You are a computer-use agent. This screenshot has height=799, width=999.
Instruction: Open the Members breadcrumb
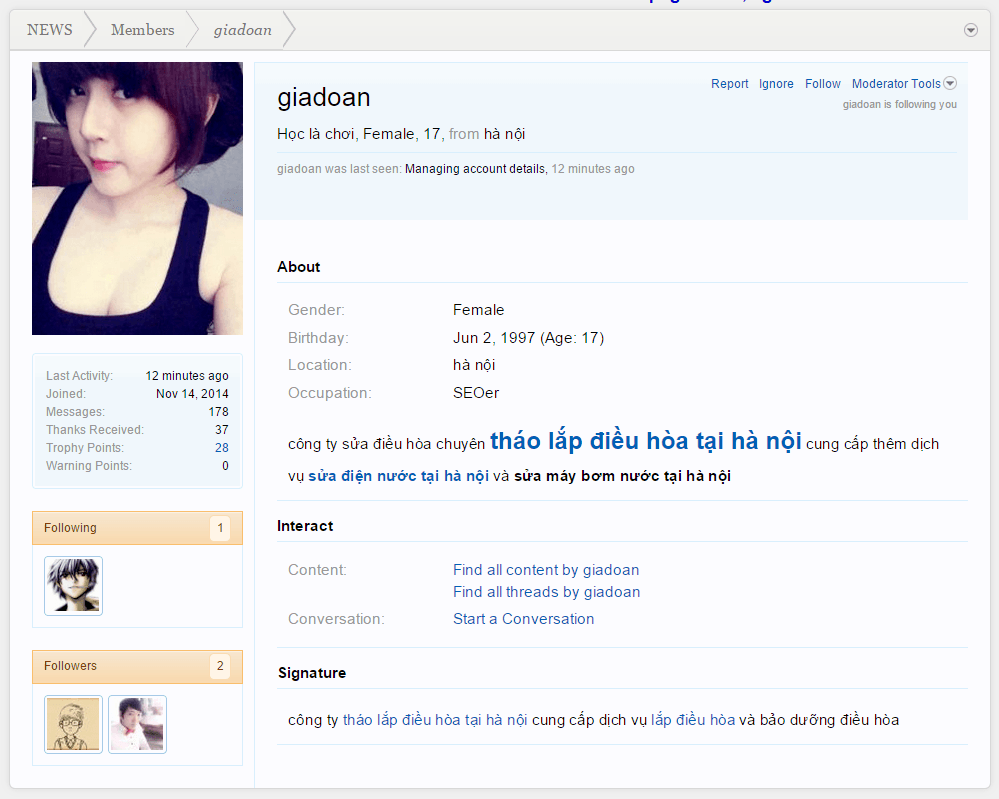click(143, 30)
